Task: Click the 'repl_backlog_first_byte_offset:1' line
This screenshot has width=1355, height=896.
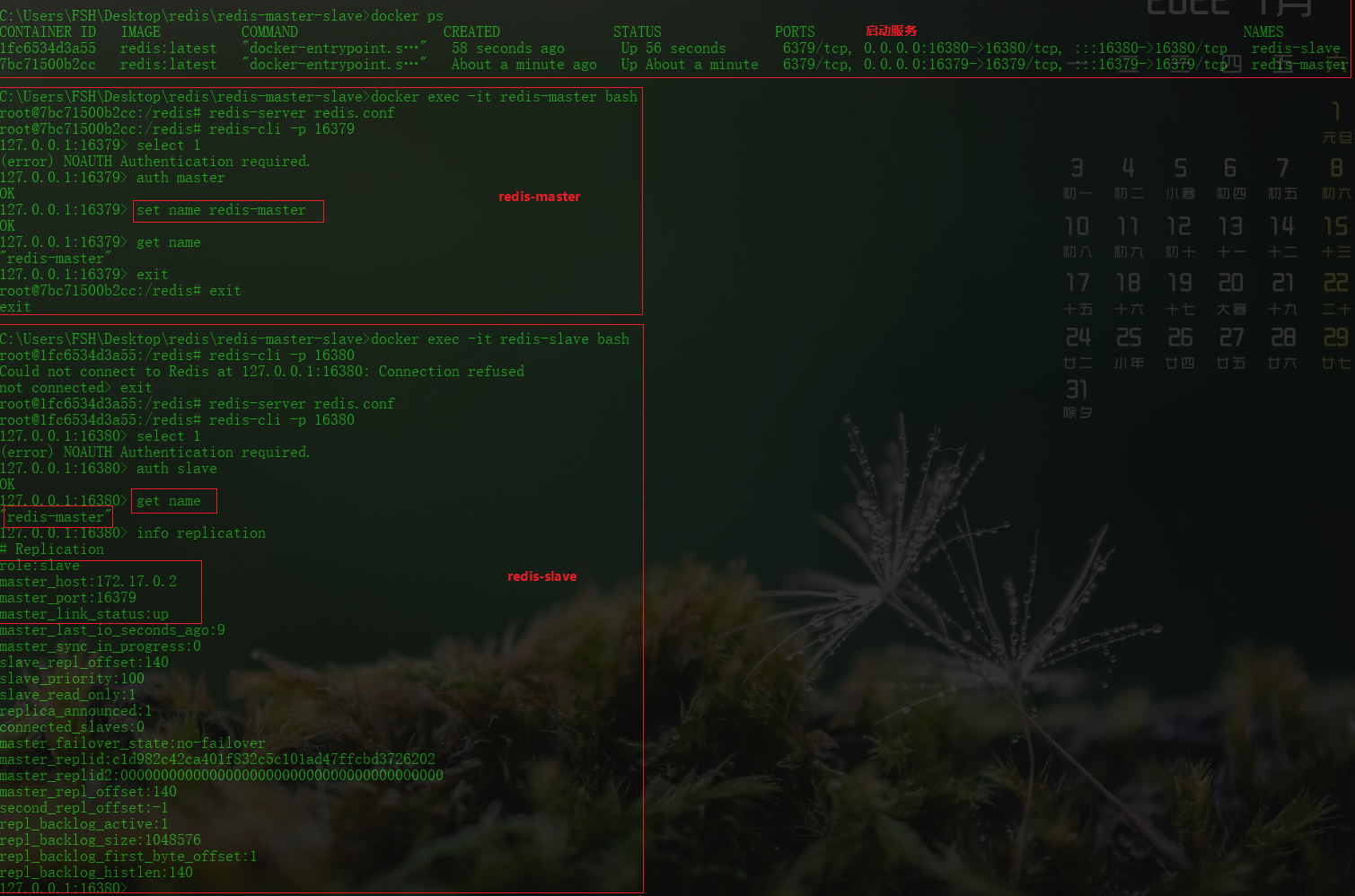Action: (x=128, y=856)
